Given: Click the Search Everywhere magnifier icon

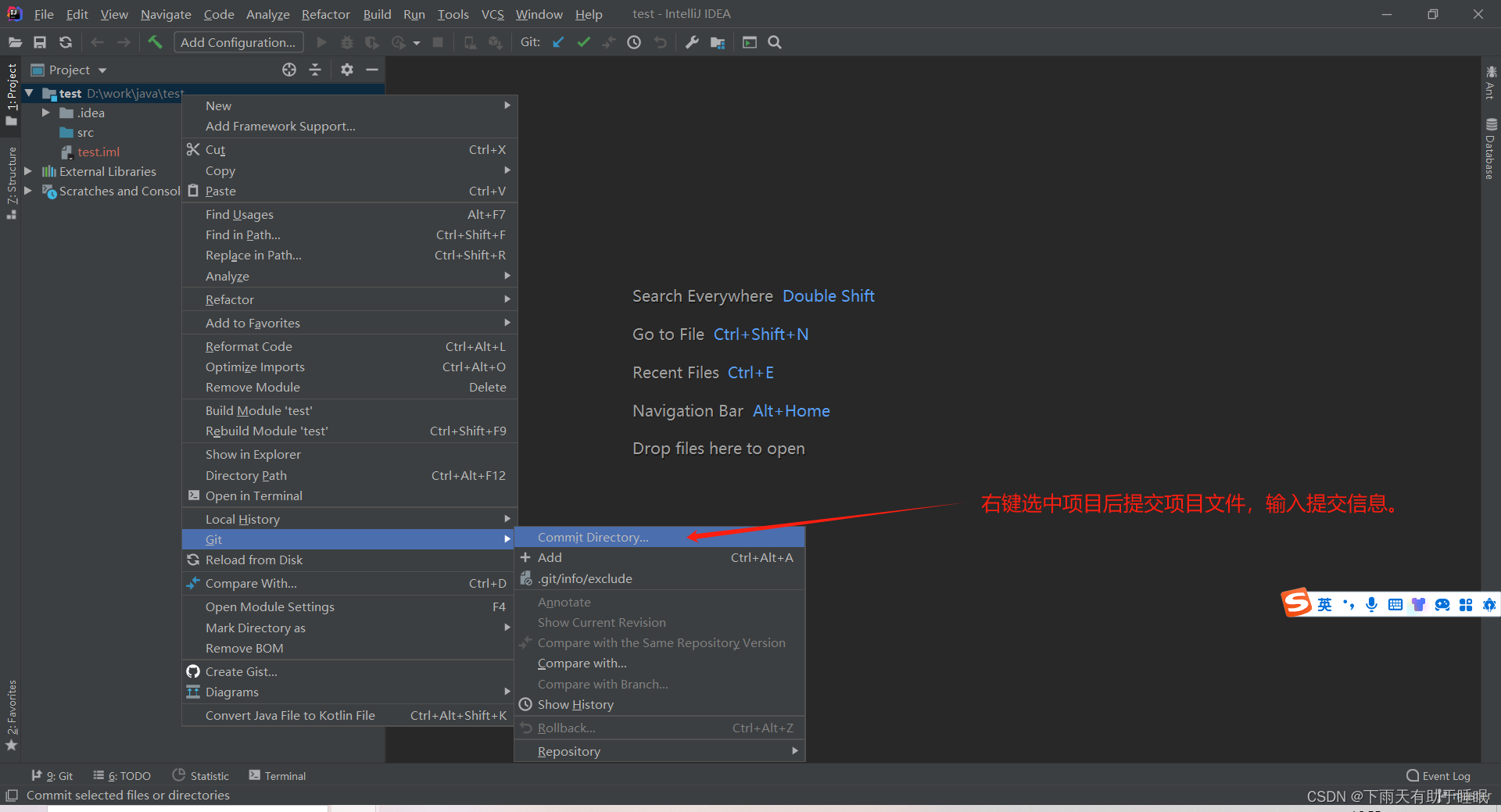Looking at the screenshot, I should click(775, 42).
